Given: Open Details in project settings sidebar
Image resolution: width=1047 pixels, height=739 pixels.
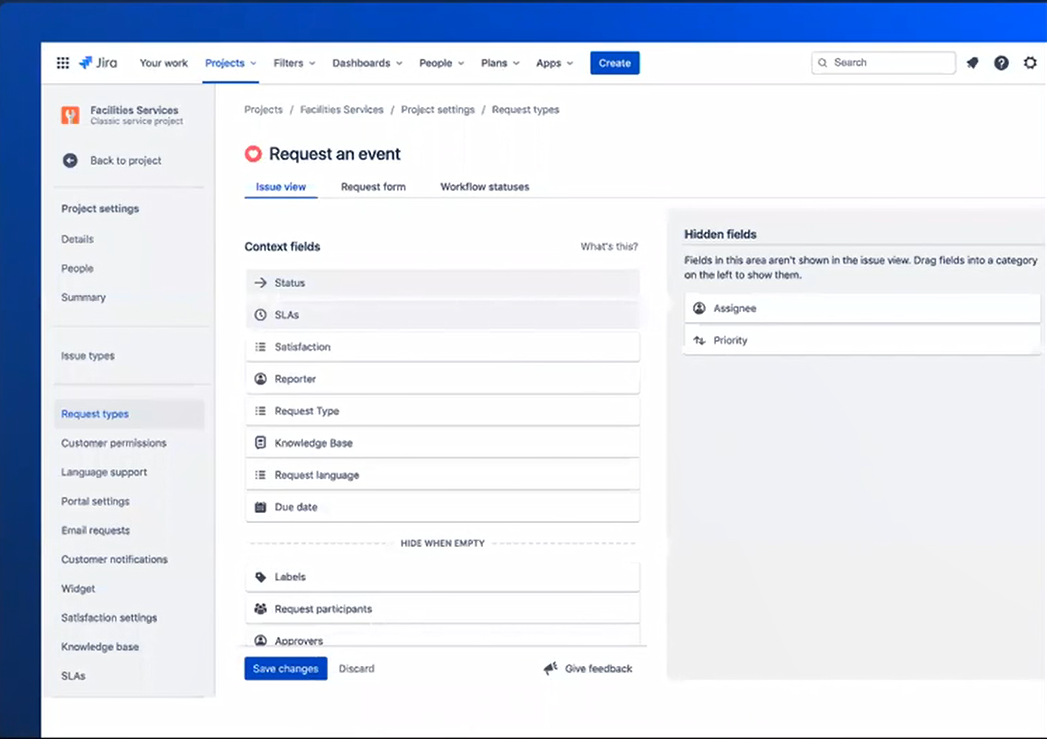Looking at the screenshot, I should (x=77, y=239).
